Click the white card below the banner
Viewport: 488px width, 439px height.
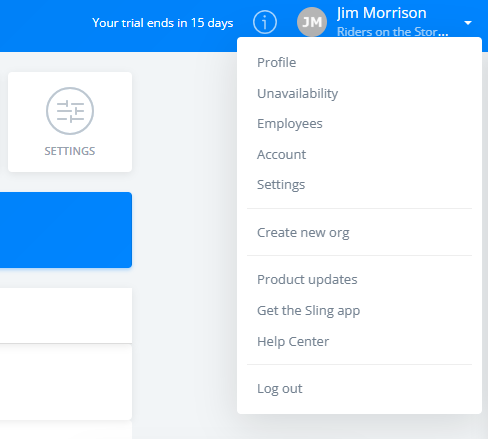pyautogui.click(x=66, y=315)
